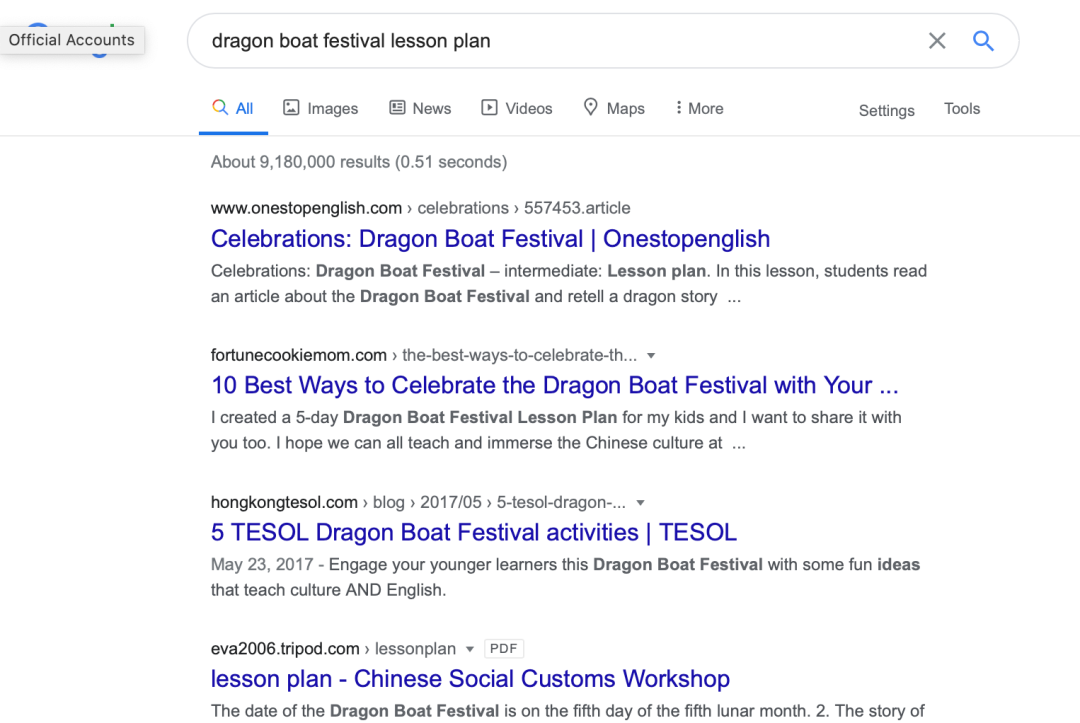
Task: Open the More menu with three dots
Action: (x=699, y=108)
